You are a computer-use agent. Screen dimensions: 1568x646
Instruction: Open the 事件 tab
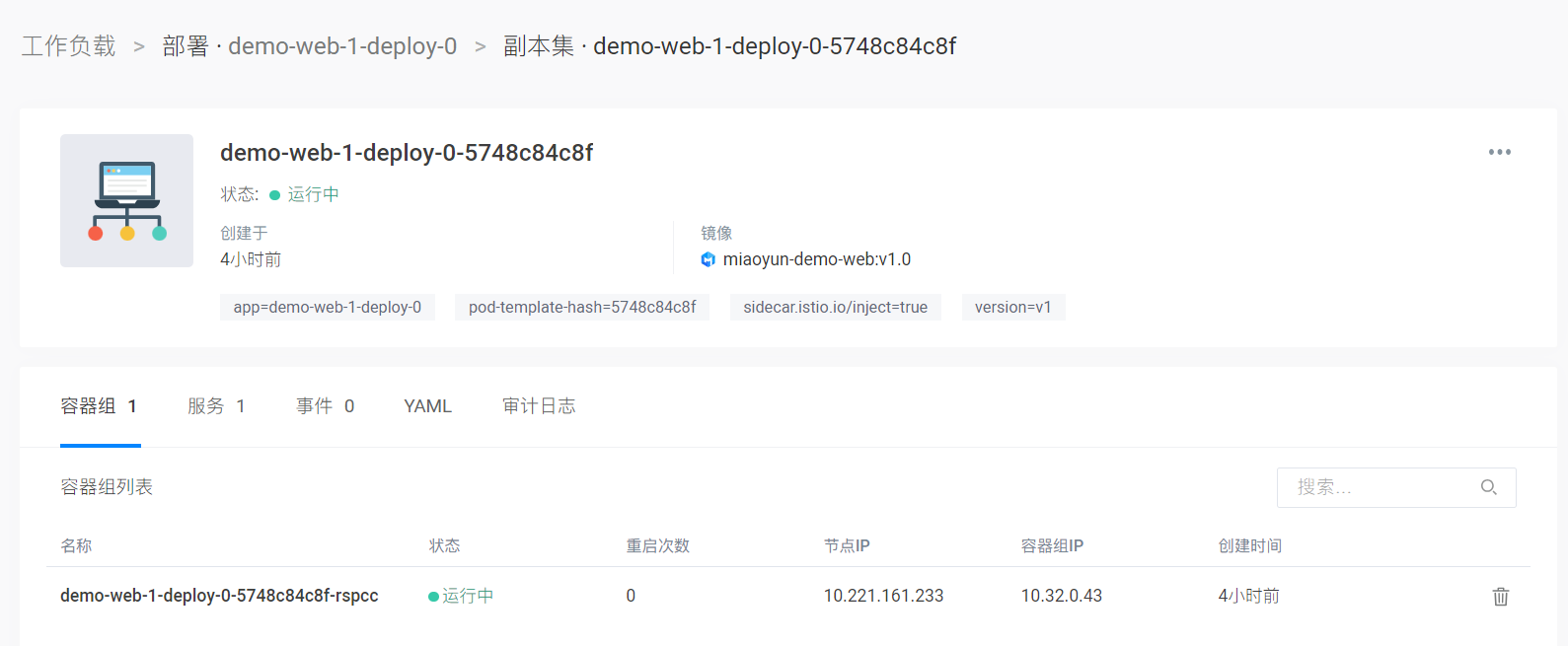[x=325, y=406]
